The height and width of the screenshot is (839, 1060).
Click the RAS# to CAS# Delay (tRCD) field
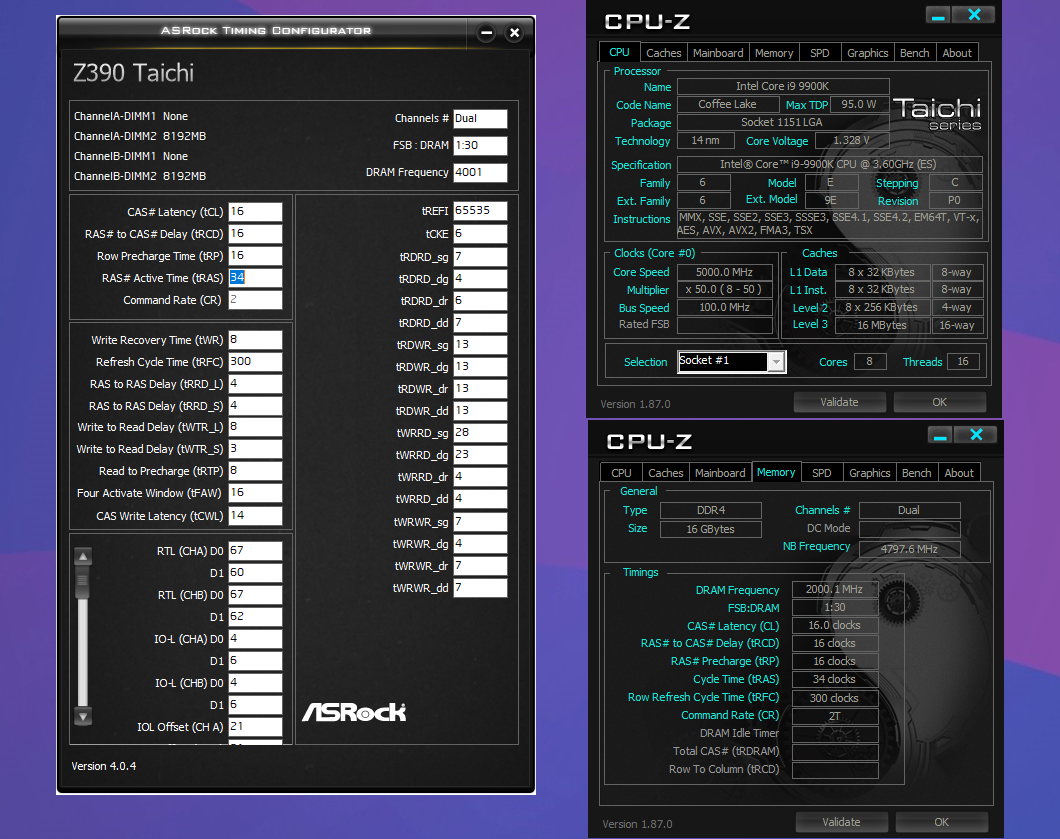point(255,234)
